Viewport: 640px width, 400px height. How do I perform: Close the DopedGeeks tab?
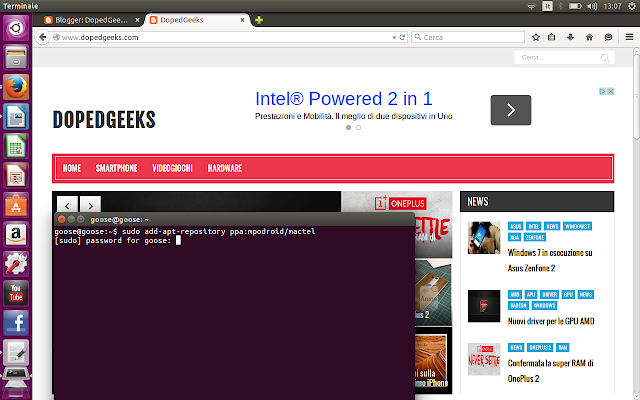click(242, 20)
